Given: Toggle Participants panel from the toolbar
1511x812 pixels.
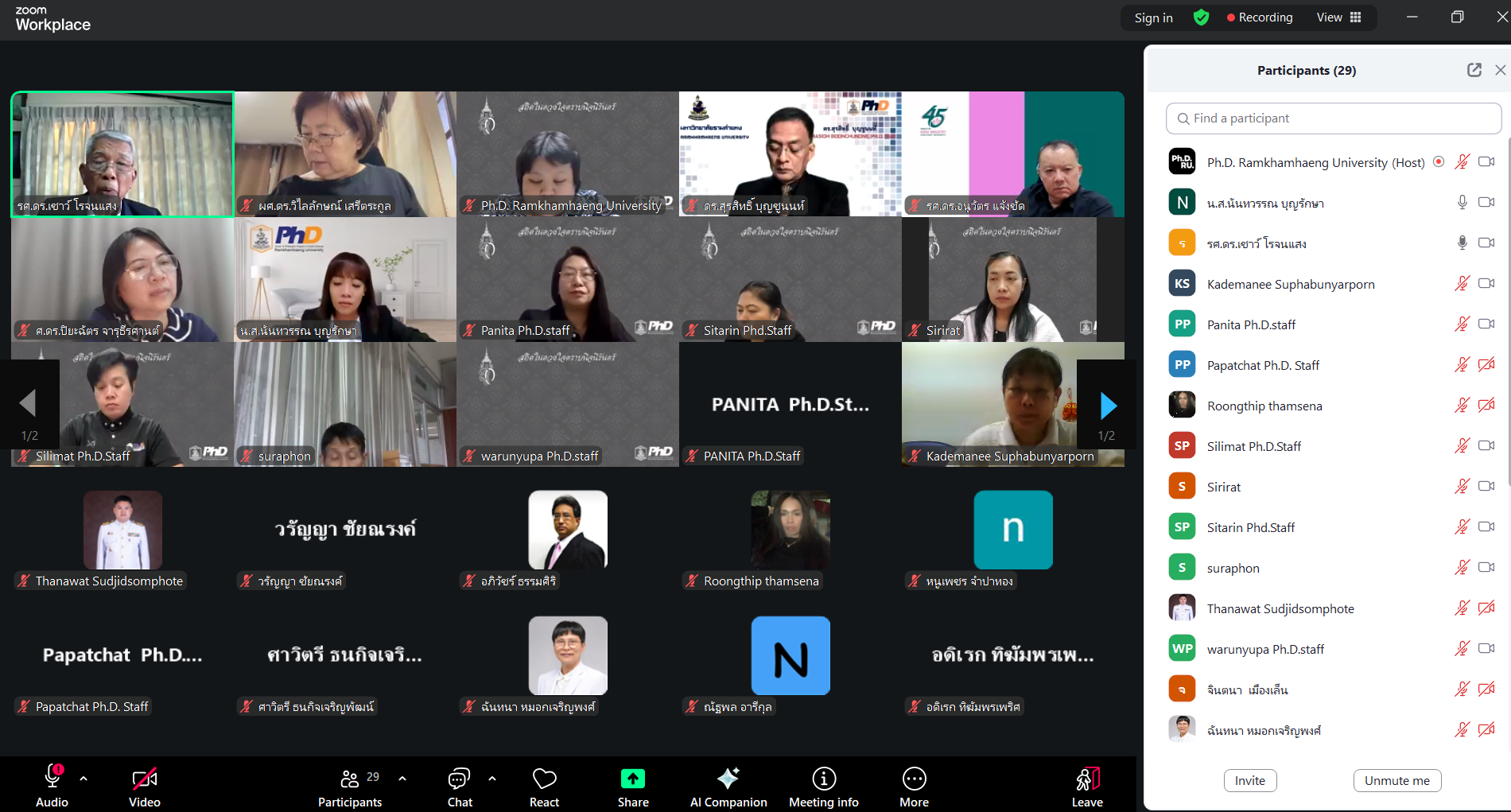Looking at the screenshot, I should coord(350,779).
